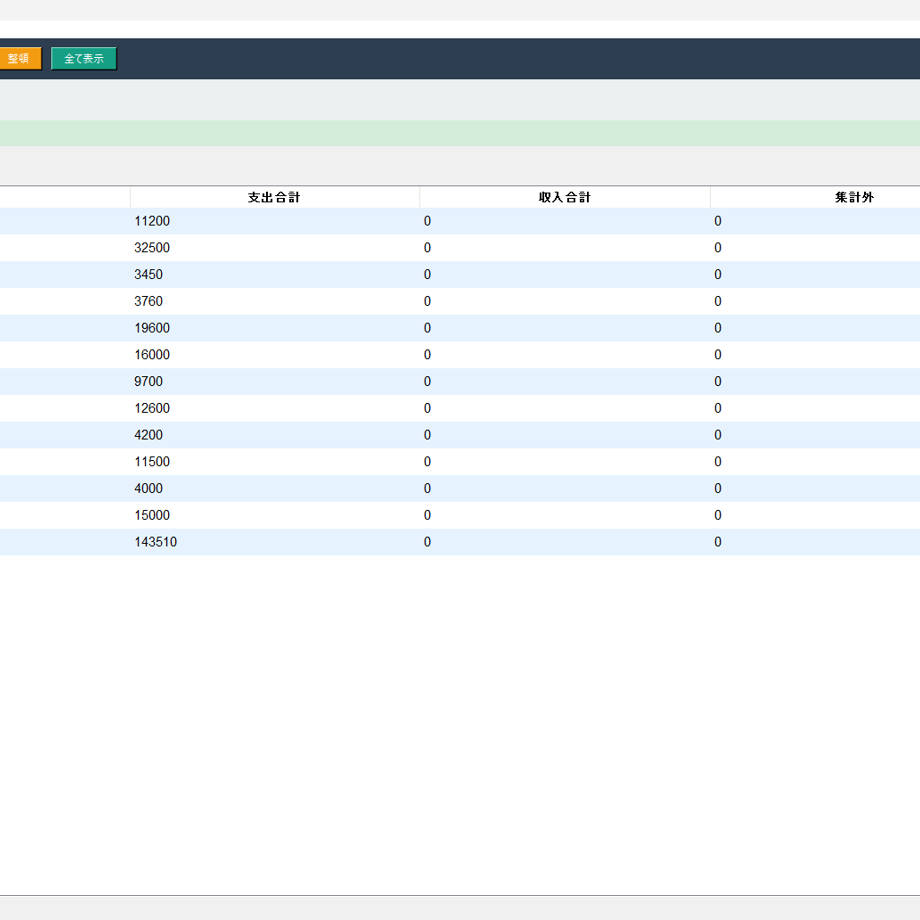The width and height of the screenshot is (920, 920).
Task: Select the 集計外 column header
Action: click(x=854, y=197)
